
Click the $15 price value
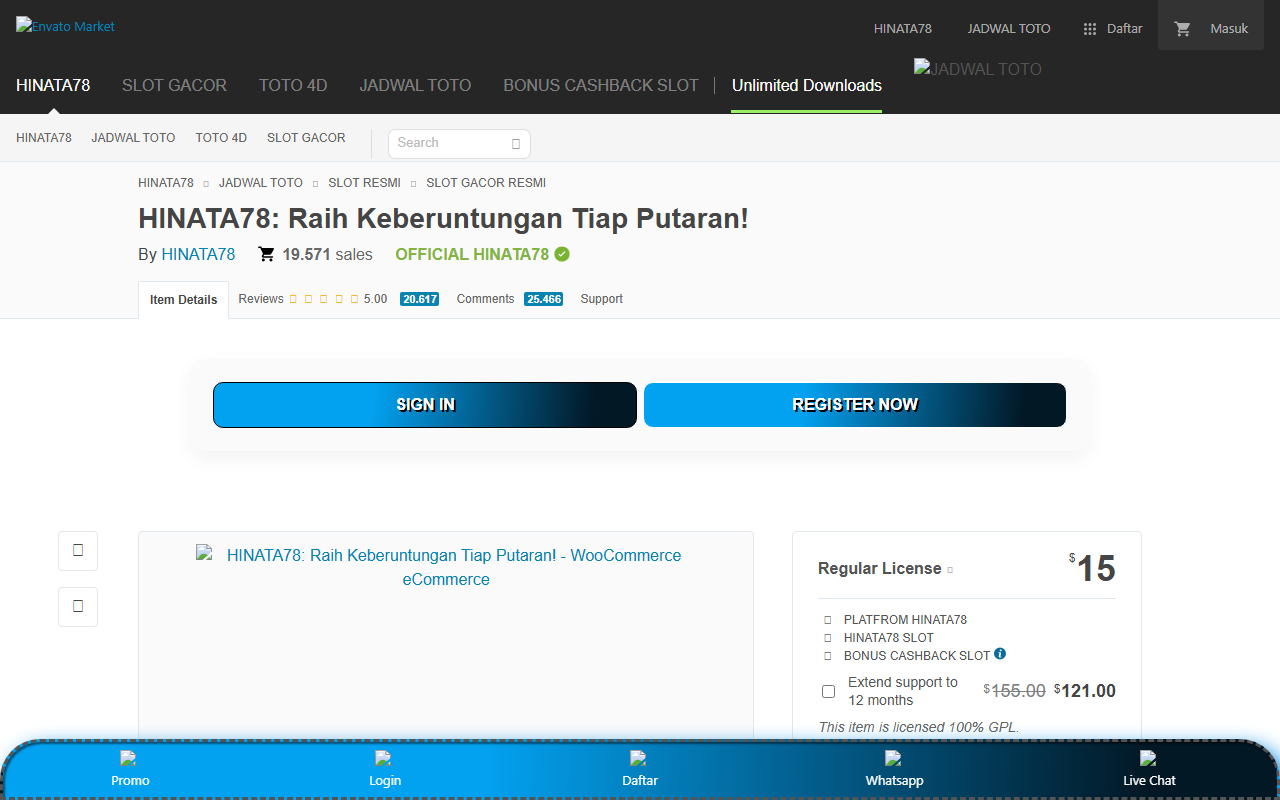[x=1092, y=568]
